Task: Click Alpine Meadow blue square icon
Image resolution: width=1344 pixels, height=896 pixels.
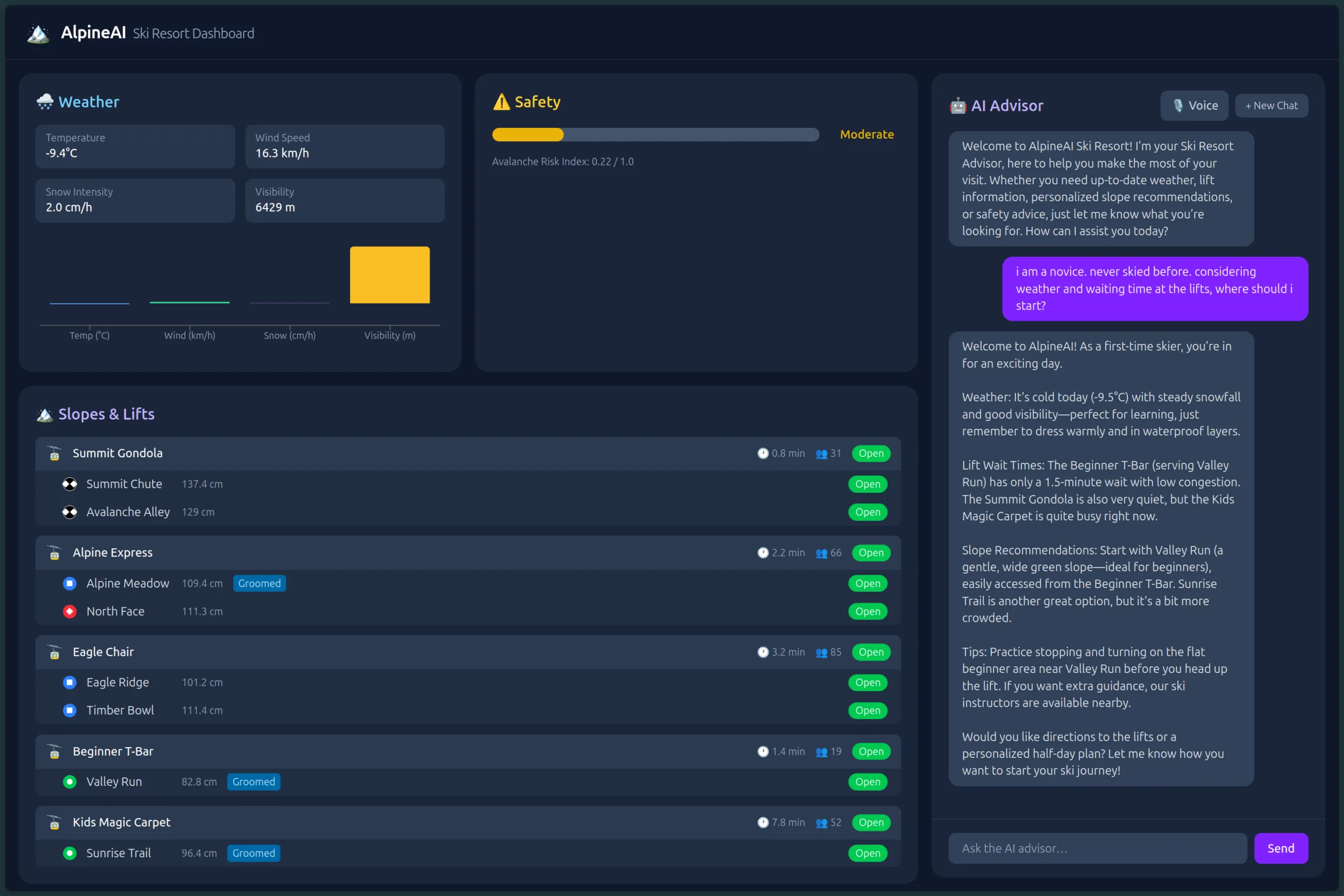Action: (70, 583)
